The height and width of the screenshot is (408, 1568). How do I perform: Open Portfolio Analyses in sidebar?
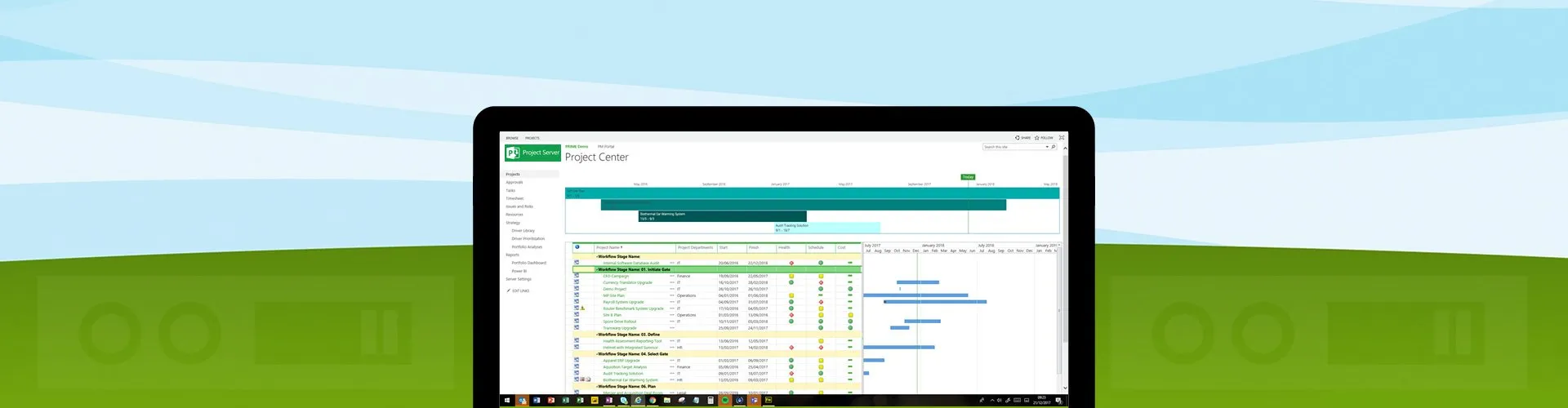tap(527, 246)
